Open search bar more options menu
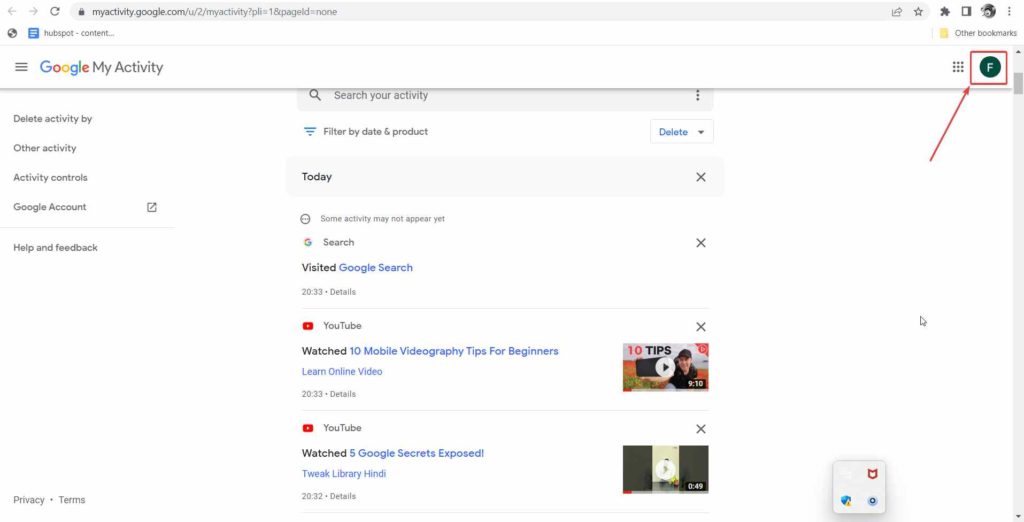This screenshot has width=1024, height=522. [x=697, y=95]
